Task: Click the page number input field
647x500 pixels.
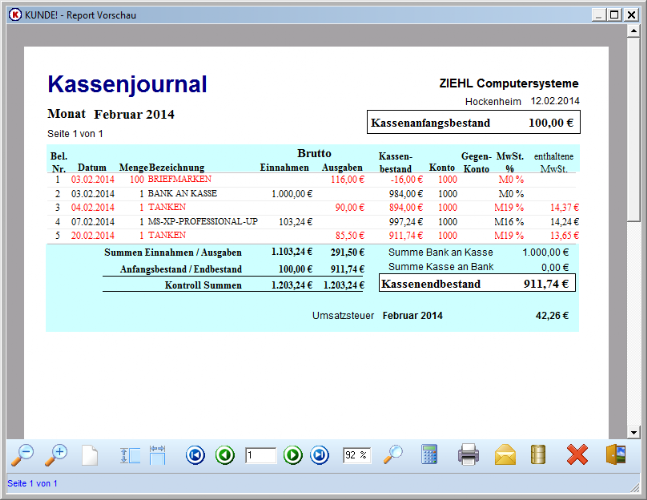Action: click(260, 455)
